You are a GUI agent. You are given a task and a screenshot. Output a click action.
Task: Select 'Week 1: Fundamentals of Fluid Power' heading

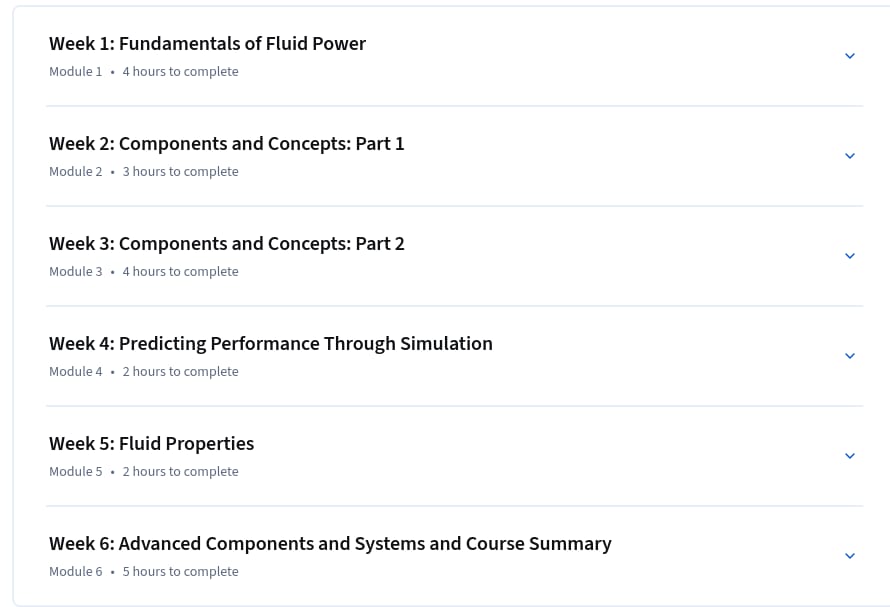tap(207, 44)
